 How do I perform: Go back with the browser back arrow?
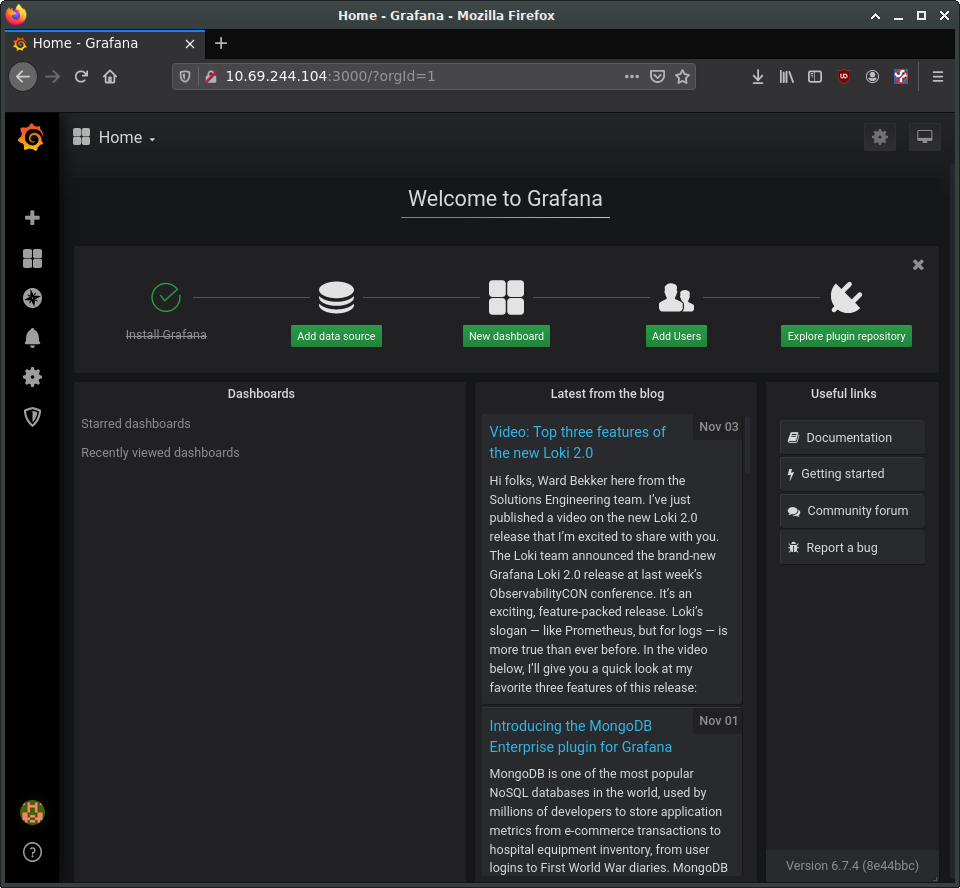pos(23,77)
